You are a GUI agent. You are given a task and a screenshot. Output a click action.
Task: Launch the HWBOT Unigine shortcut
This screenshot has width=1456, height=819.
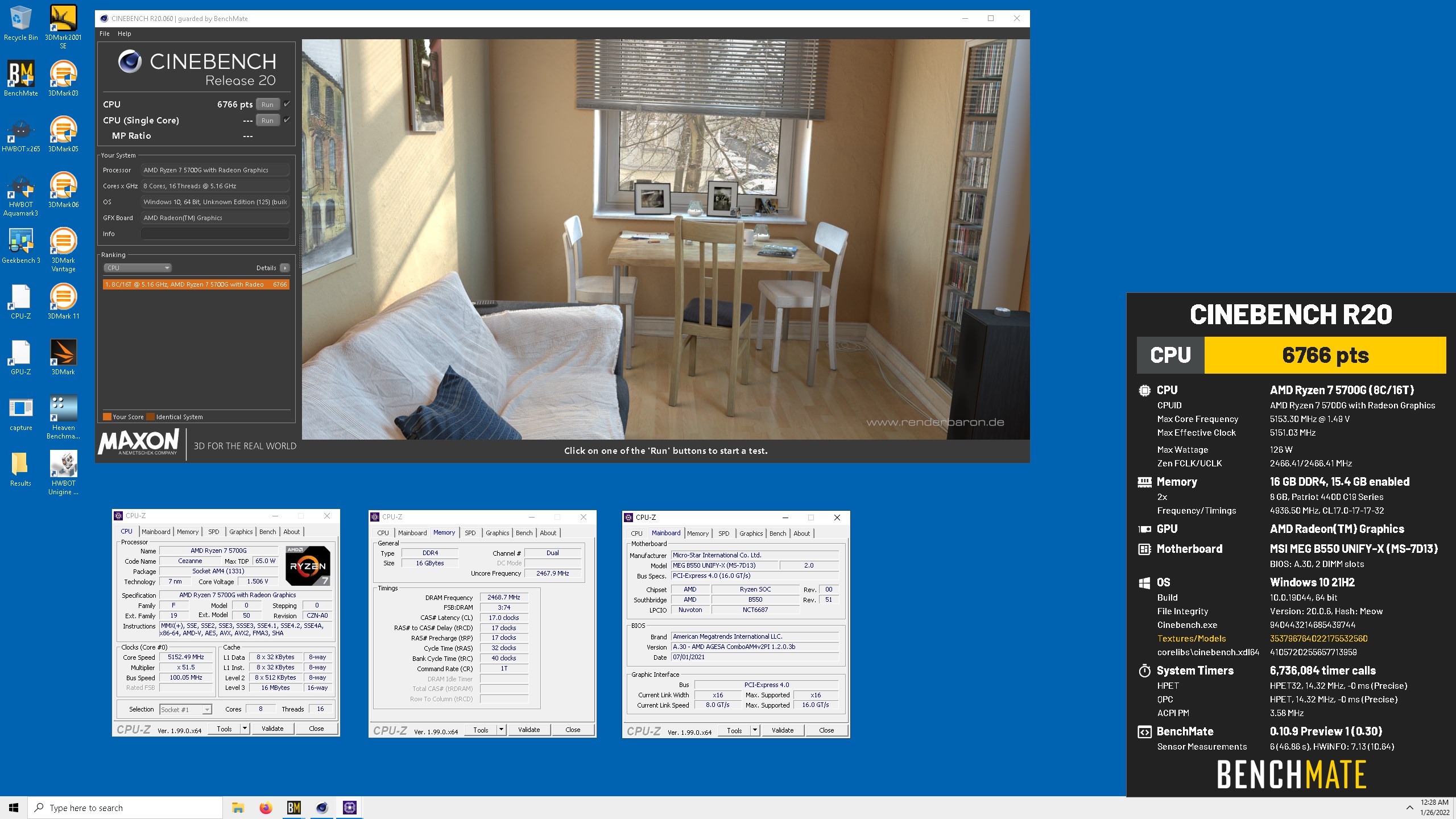pos(63,473)
